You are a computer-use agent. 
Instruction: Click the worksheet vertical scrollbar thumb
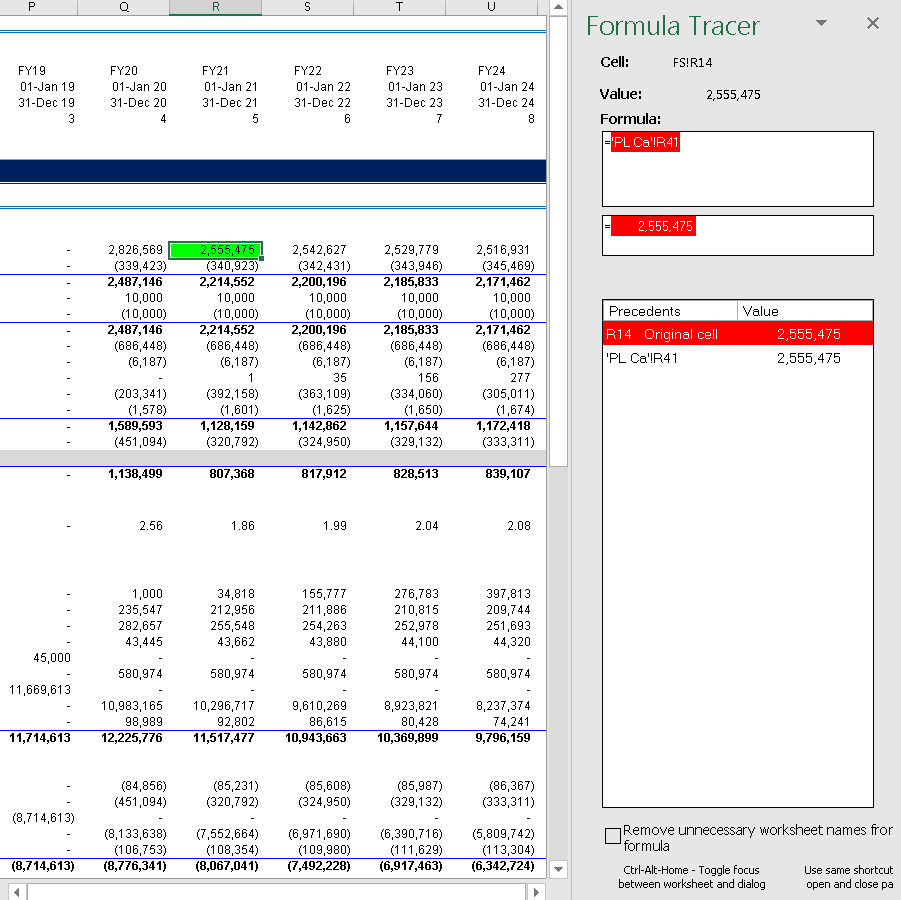tap(557, 240)
